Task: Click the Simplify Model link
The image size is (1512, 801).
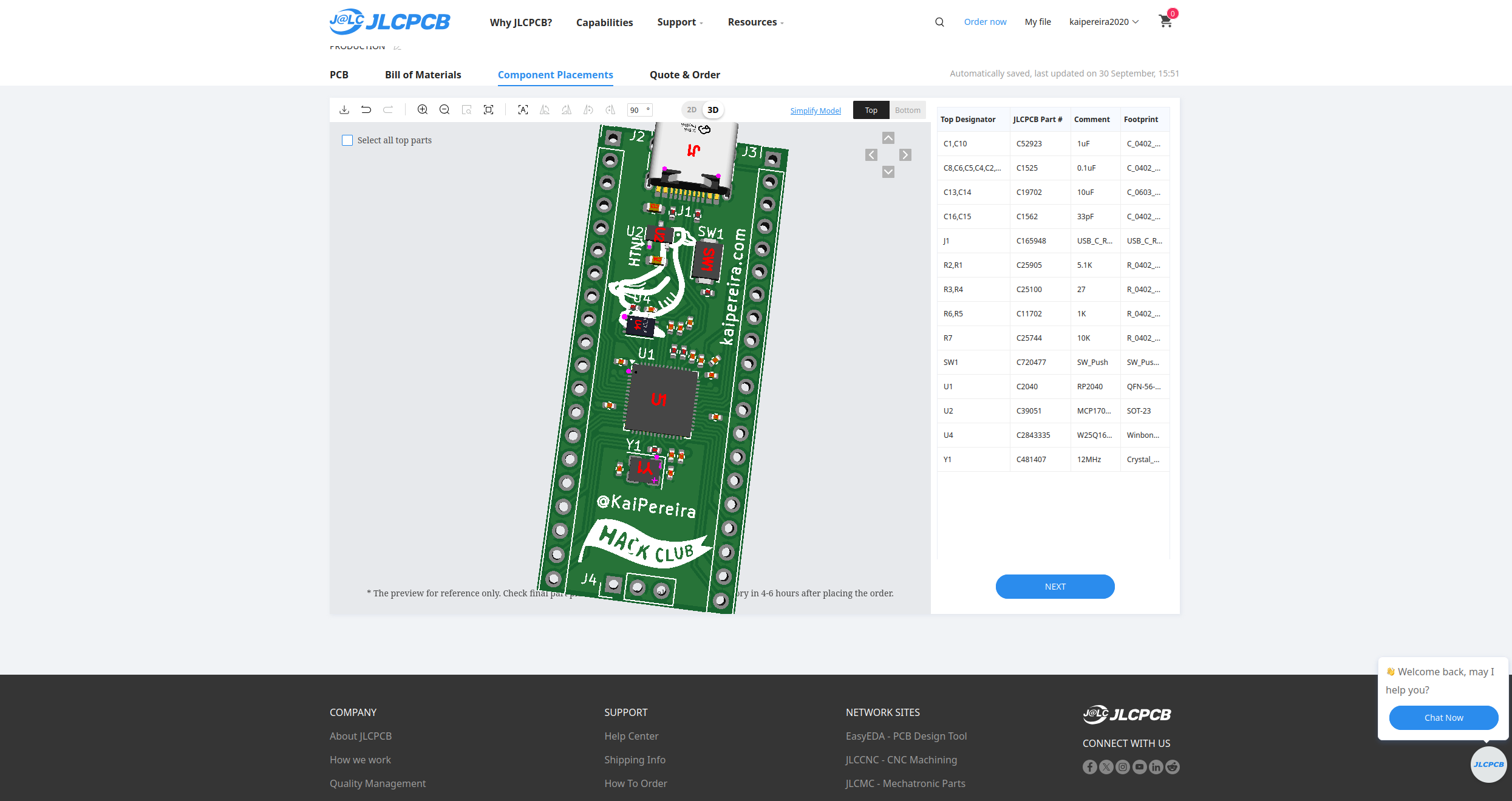Action: coord(816,111)
